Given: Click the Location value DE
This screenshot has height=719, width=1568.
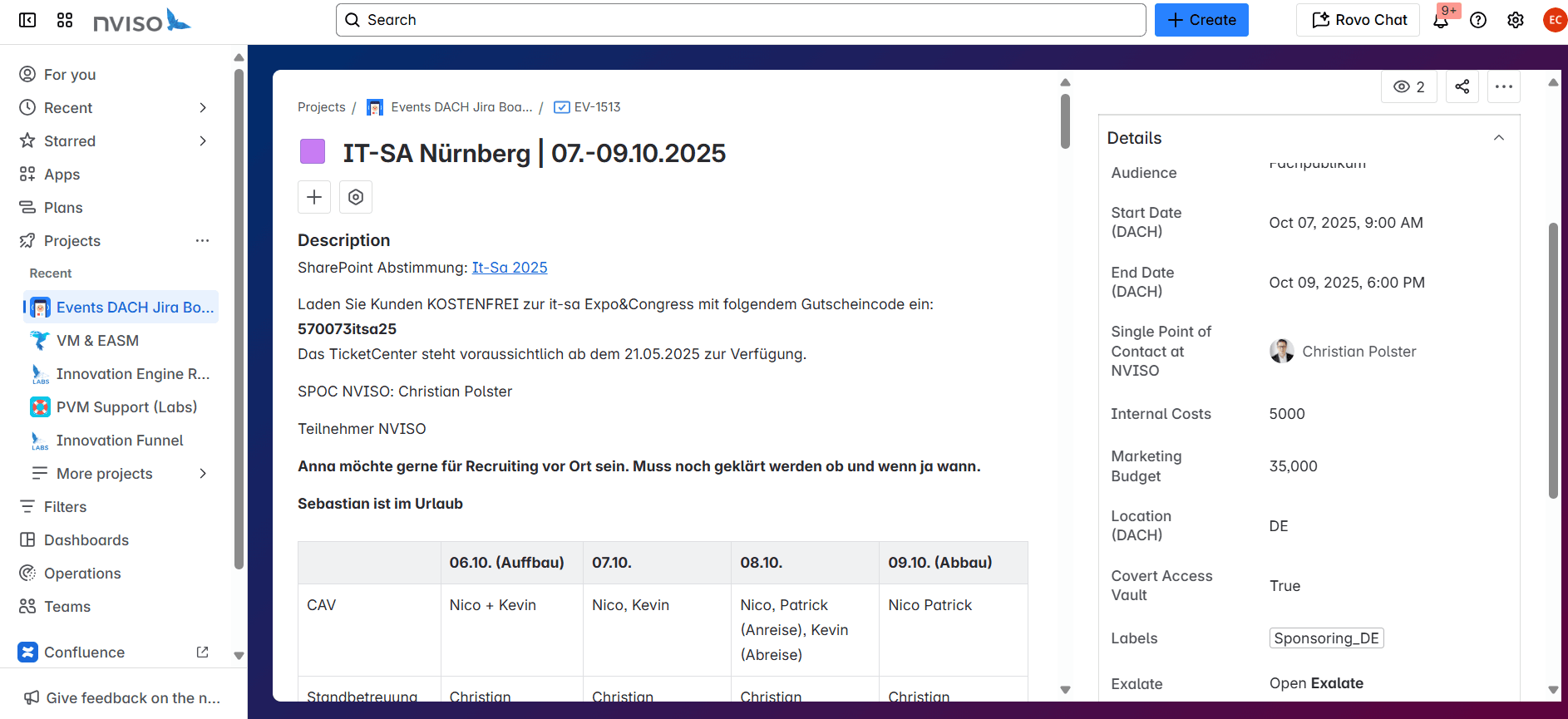Looking at the screenshot, I should (1279, 526).
